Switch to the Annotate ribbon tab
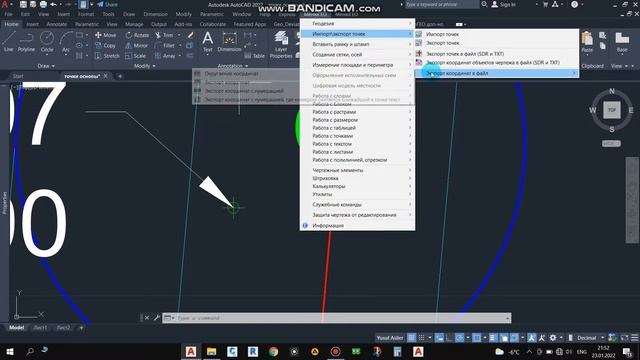This screenshot has width=640, height=360. coord(57,24)
